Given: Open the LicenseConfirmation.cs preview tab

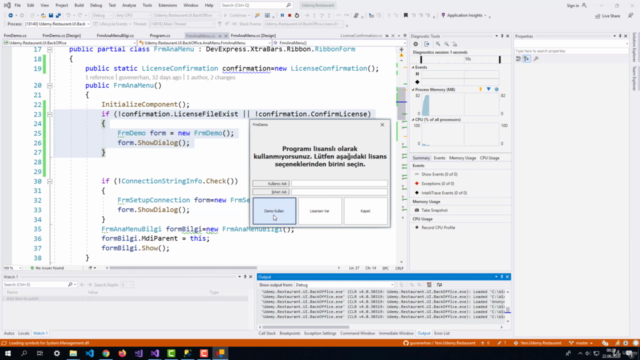Looking at the screenshot, I should coord(361,36).
